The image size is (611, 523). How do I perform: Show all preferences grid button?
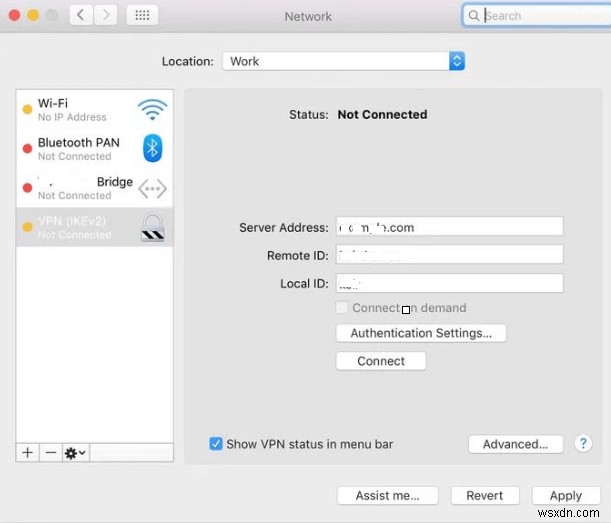coord(142,15)
